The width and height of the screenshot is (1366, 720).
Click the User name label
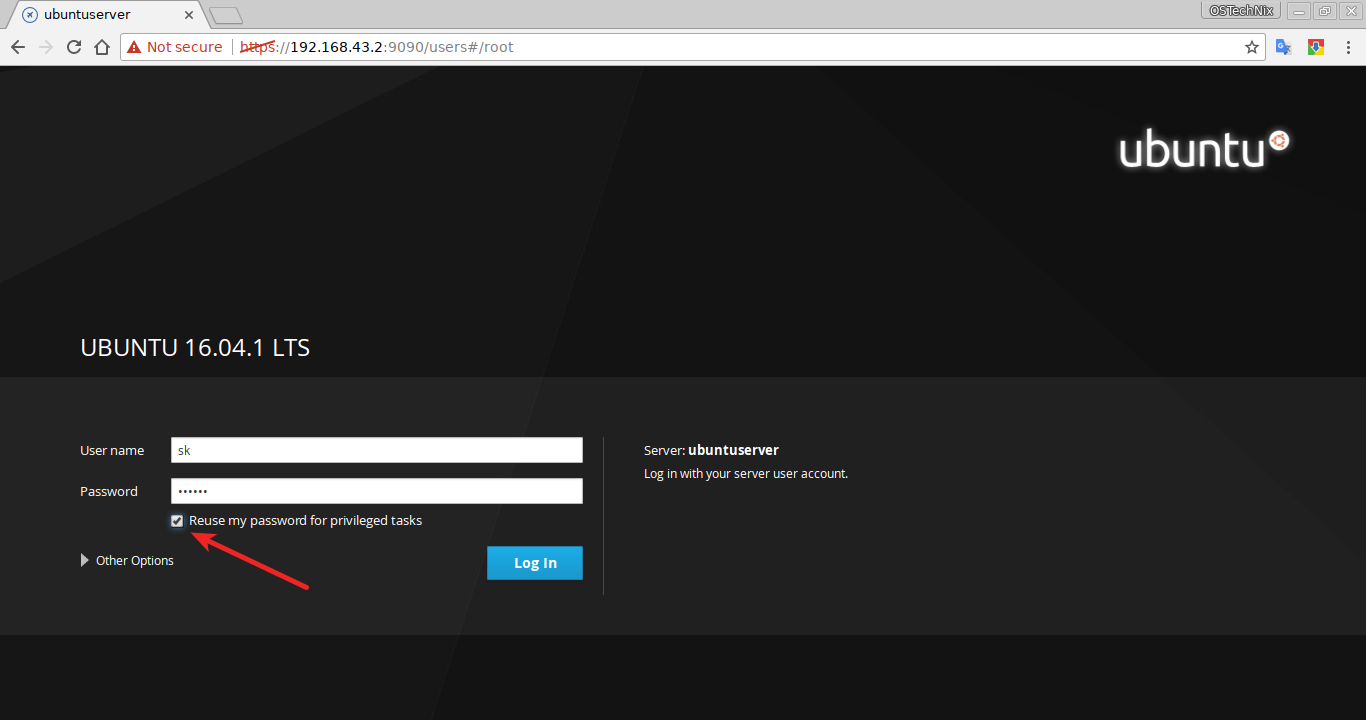112,451
